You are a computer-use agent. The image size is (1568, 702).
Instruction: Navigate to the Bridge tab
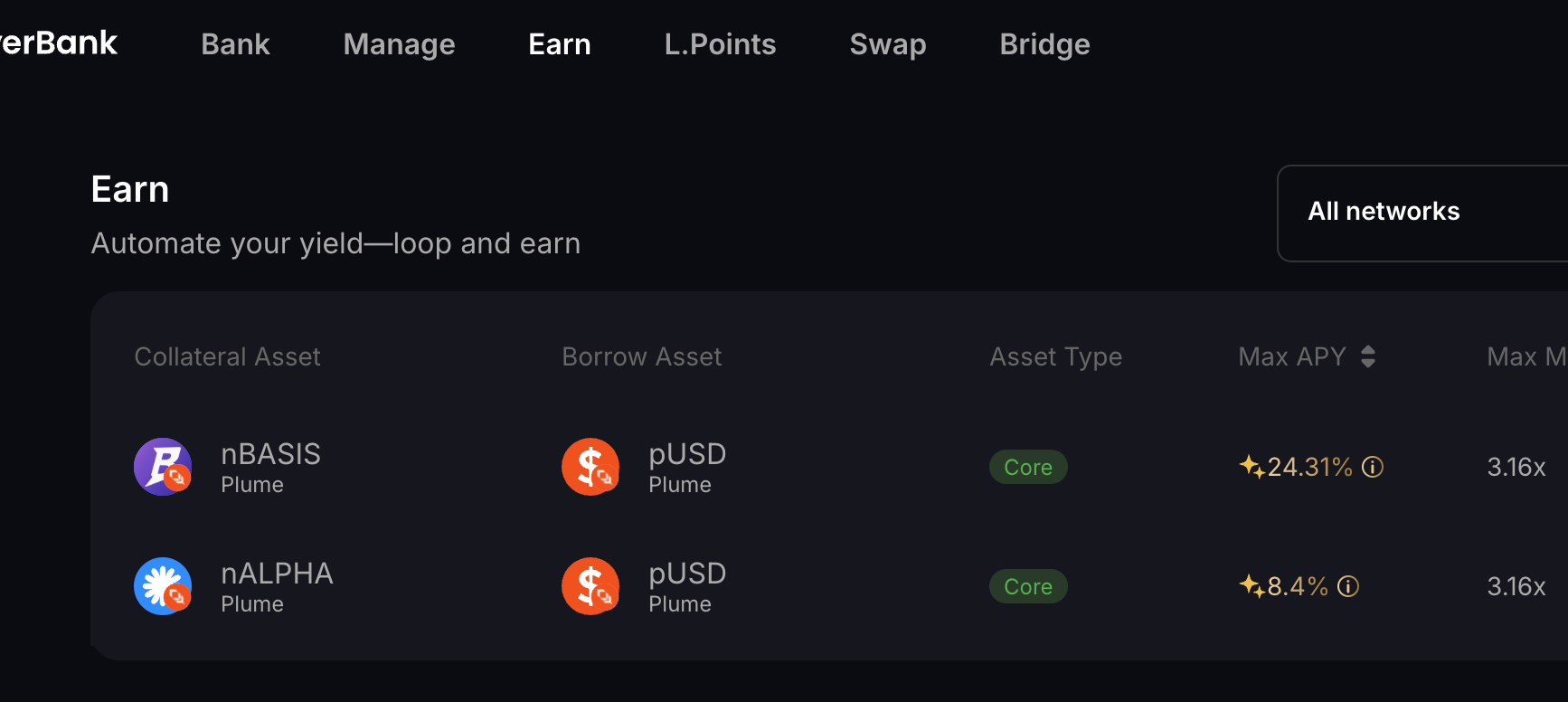click(x=1044, y=44)
